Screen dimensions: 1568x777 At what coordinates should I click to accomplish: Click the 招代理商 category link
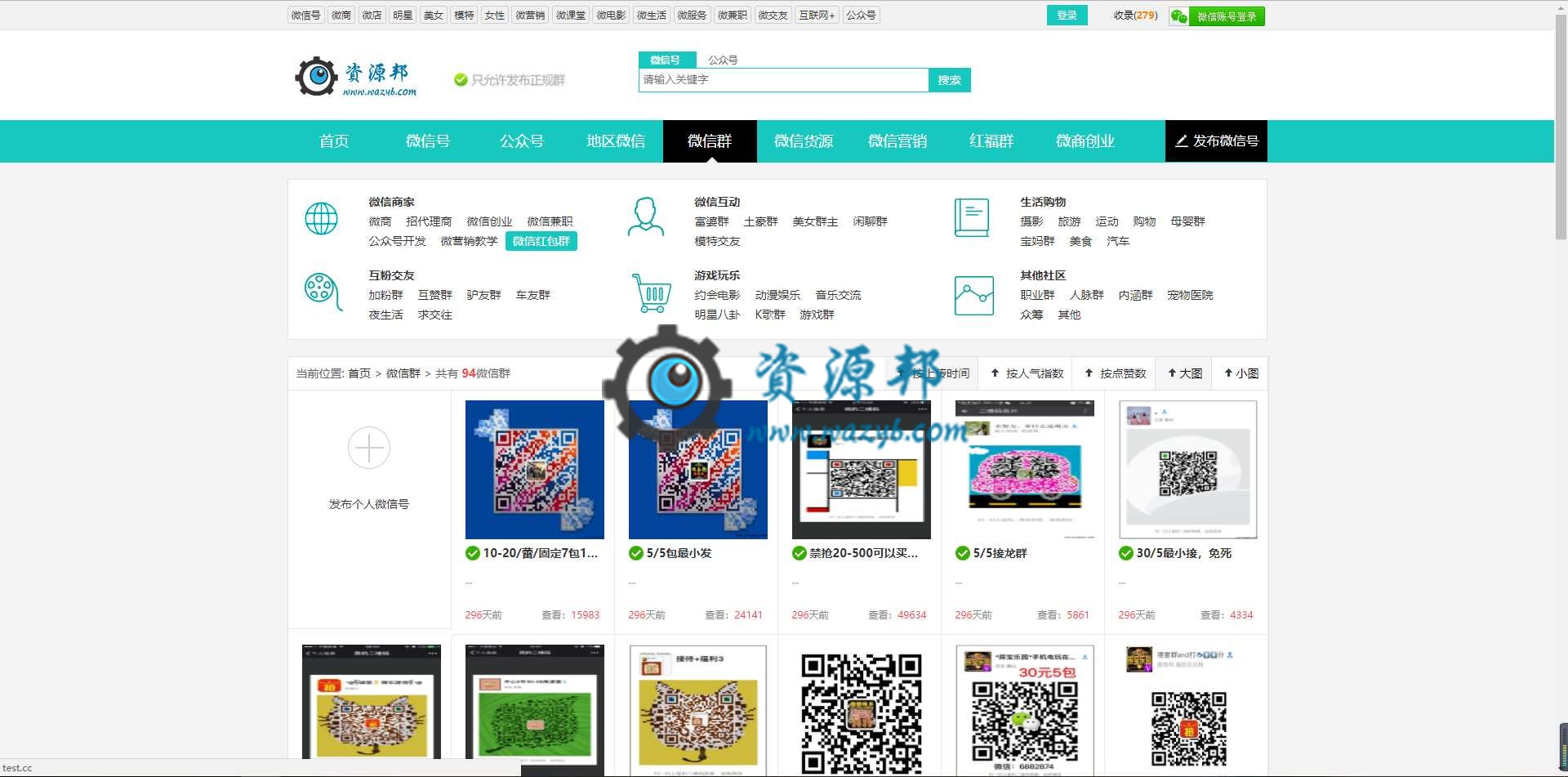point(429,221)
